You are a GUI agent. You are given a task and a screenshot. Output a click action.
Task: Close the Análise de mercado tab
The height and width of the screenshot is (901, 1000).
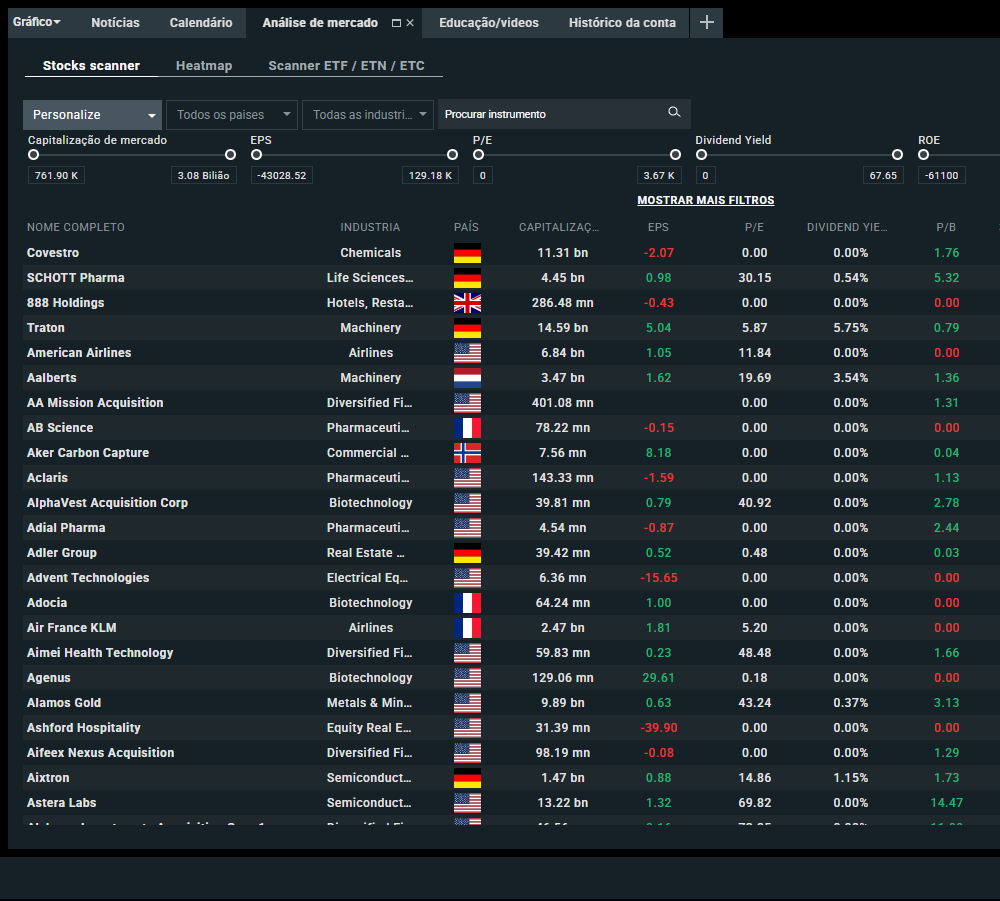(x=410, y=23)
